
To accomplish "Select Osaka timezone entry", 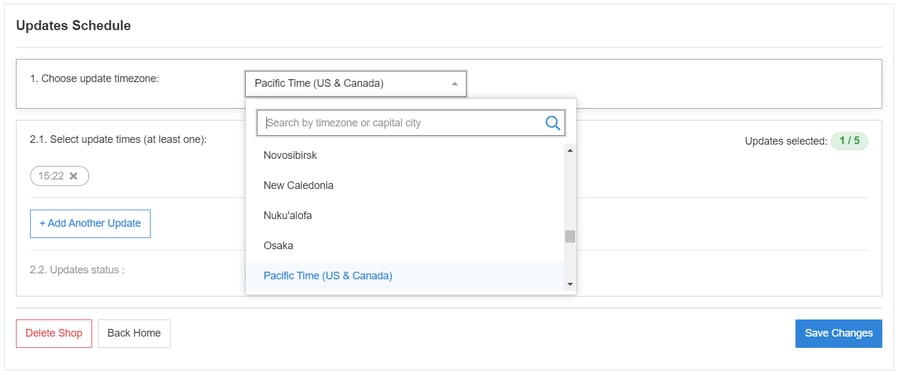I will [x=405, y=245].
